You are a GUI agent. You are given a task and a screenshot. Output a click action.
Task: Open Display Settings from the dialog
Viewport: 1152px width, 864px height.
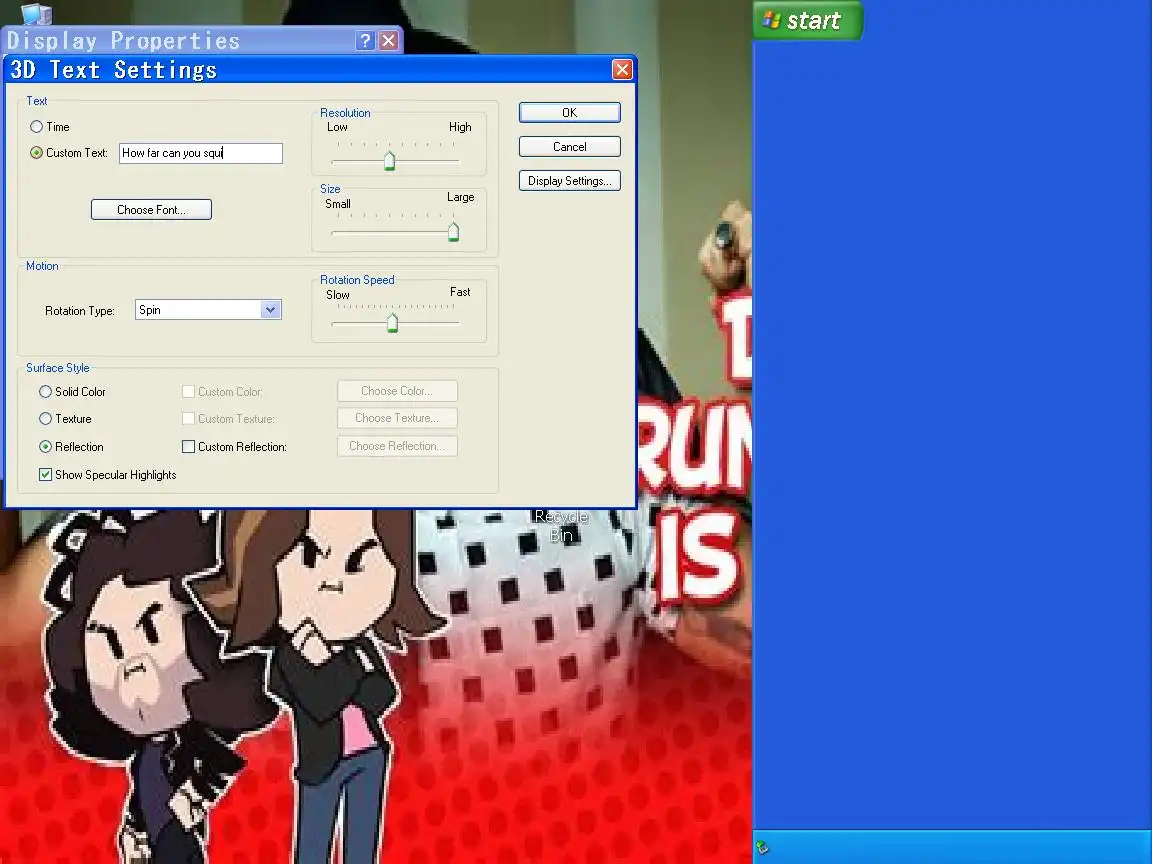(x=569, y=181)
